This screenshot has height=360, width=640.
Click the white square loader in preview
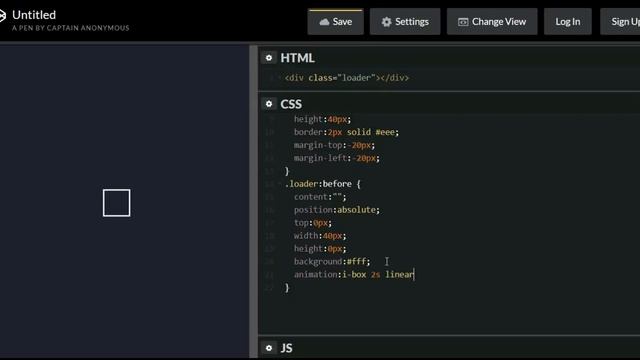tap(117, 203)
